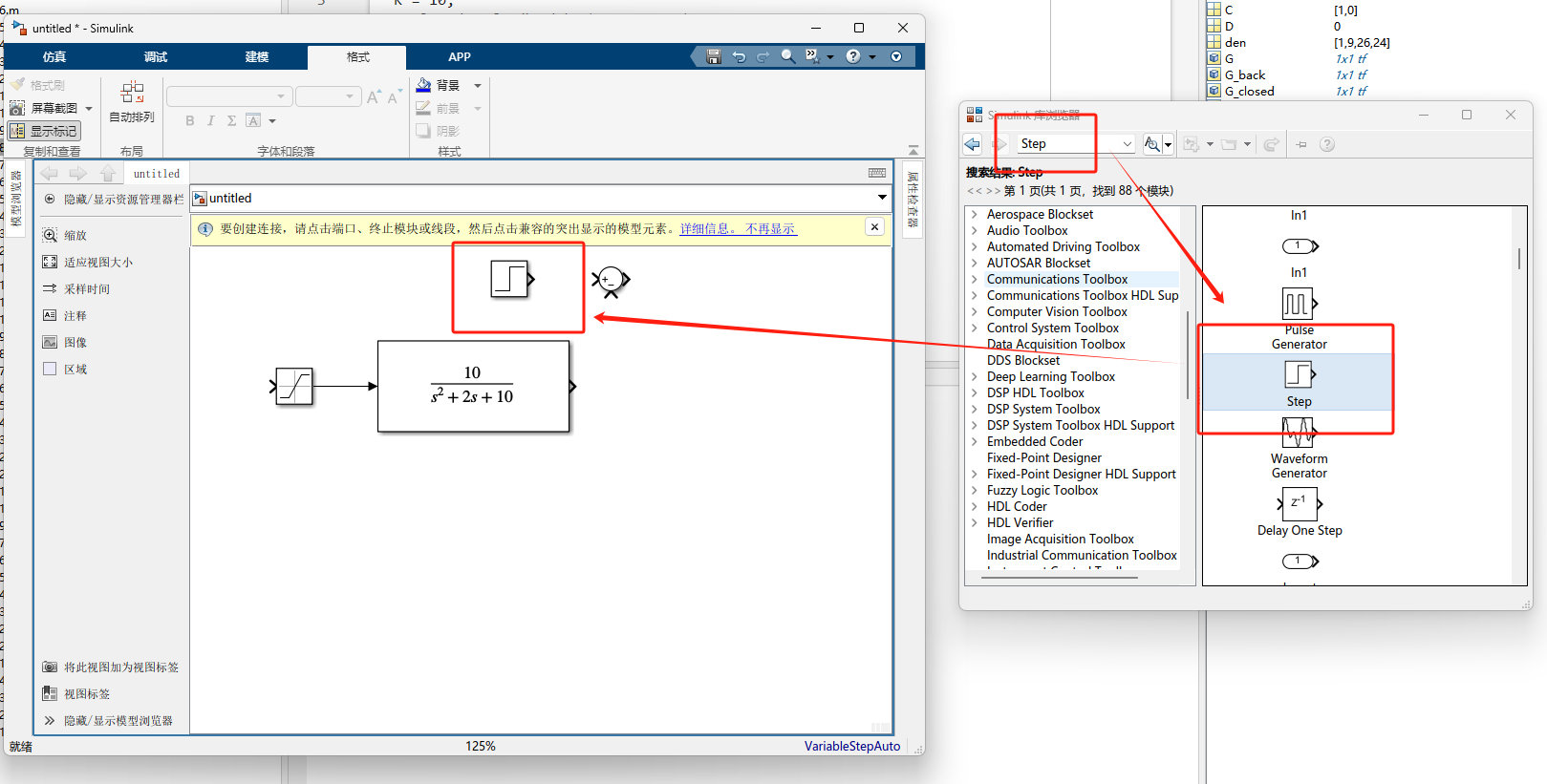This screenshot has width=1547, height=784.
Task: Toggle Hide/Show Model Browser (隐藏/显示模型浏览器)
Action: tap(108, 720)
